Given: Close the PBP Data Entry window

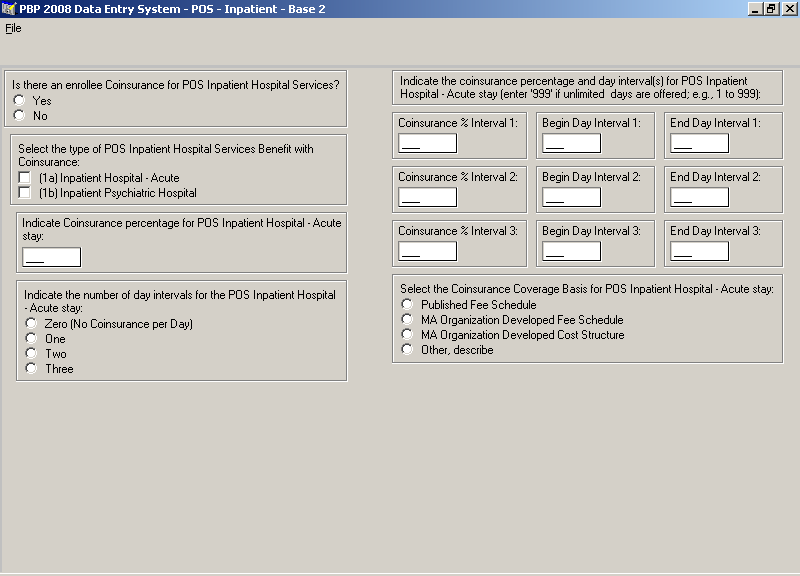Looking at the screenshot, I should [x=788, y=9].
